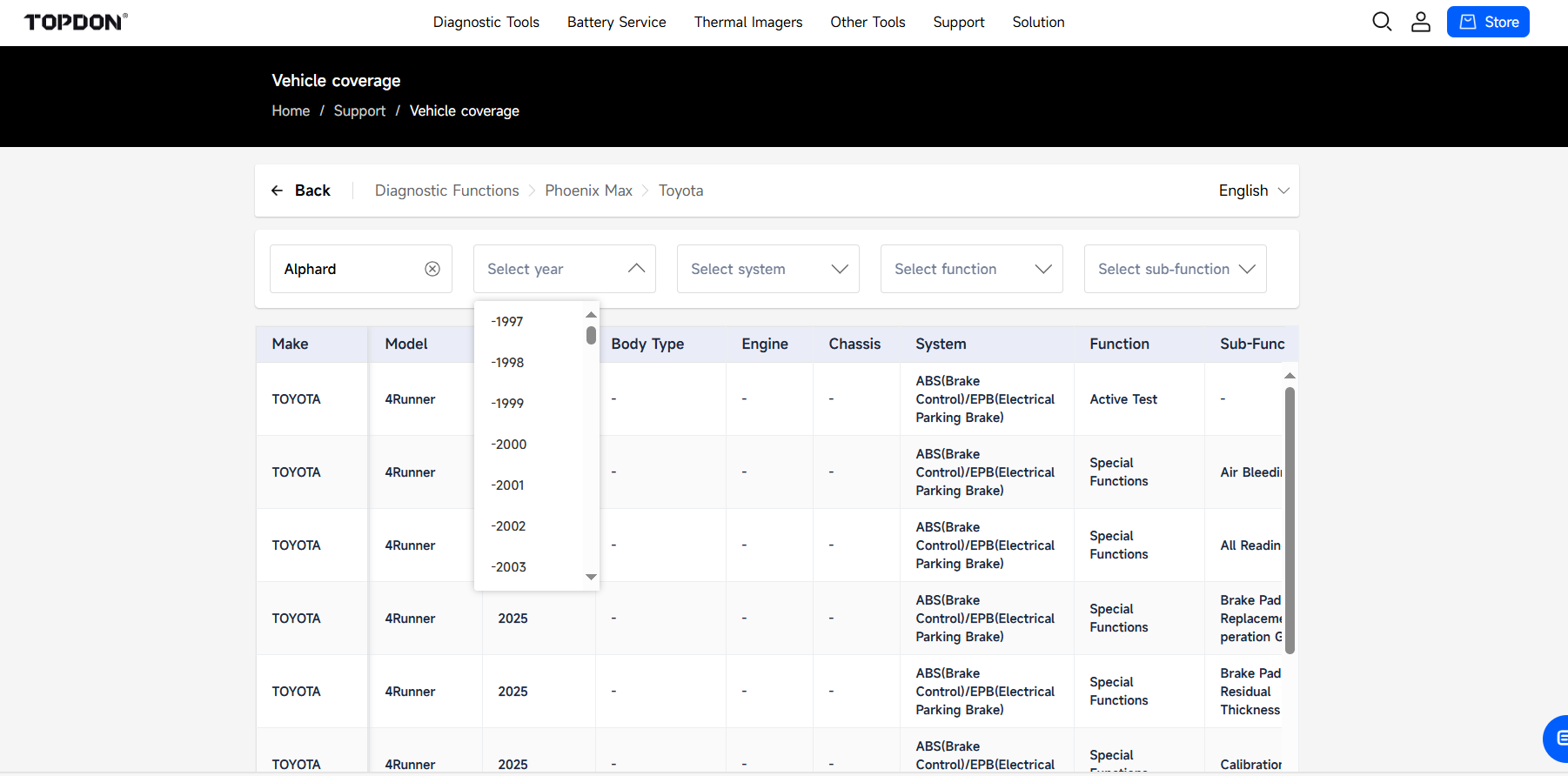
Task: Click the TOPDON logo
Action: pyautogui.click(x=76, y=22)
